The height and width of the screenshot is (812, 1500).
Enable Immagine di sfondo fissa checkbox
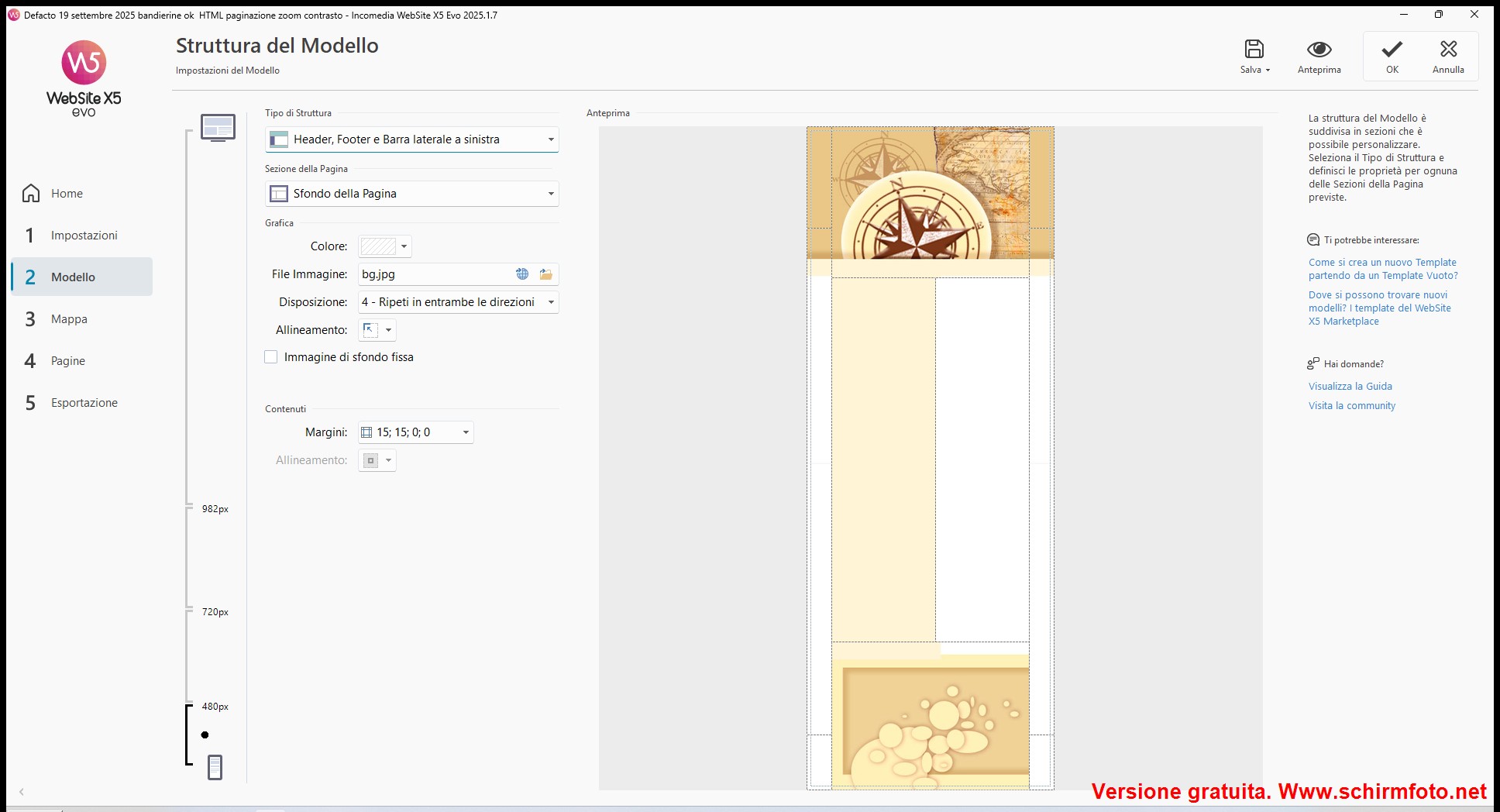click(x=271, y=357)
